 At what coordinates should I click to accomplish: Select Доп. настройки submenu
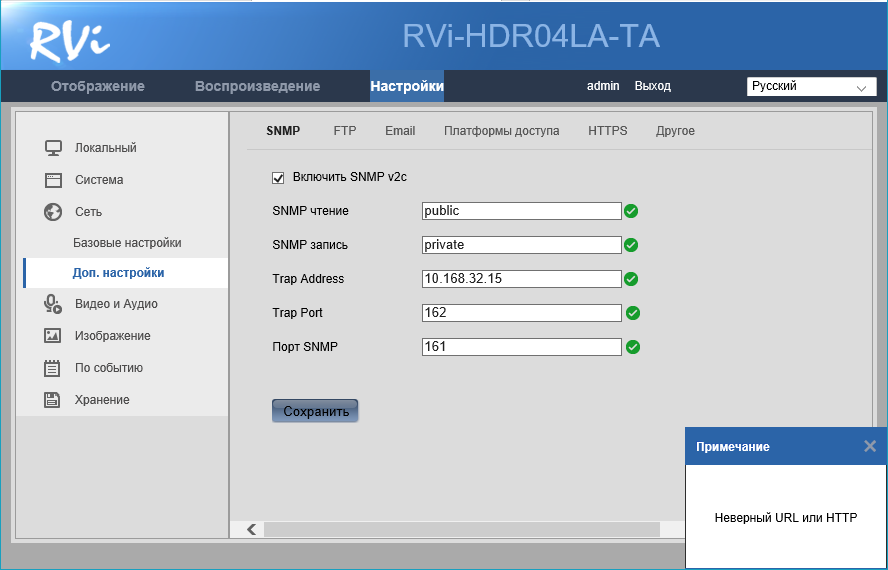coord(126,273)
